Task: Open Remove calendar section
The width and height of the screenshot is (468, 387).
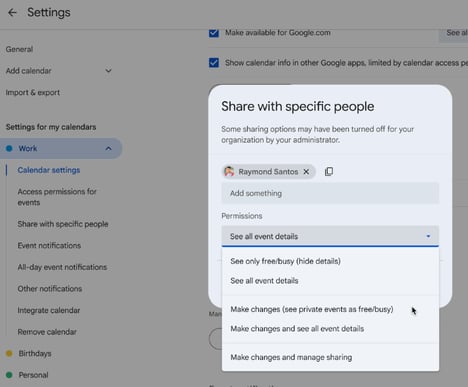Action: [x=47, y=332]
